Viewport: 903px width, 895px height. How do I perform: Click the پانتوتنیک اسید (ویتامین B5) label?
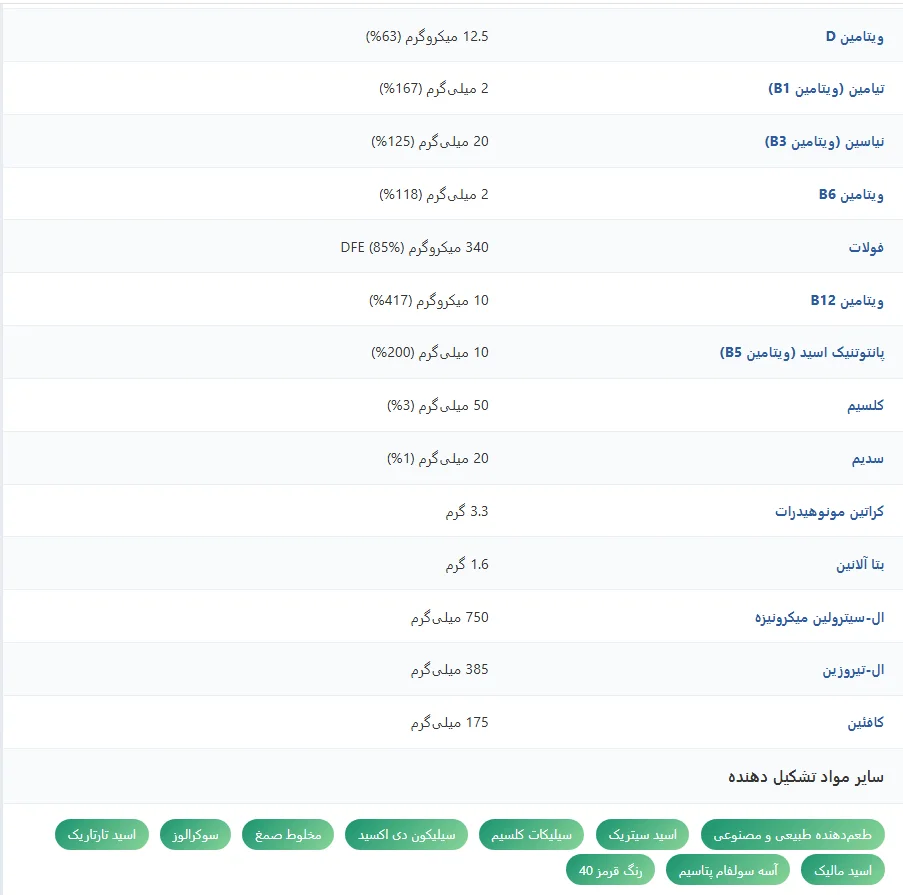(802, 353)
